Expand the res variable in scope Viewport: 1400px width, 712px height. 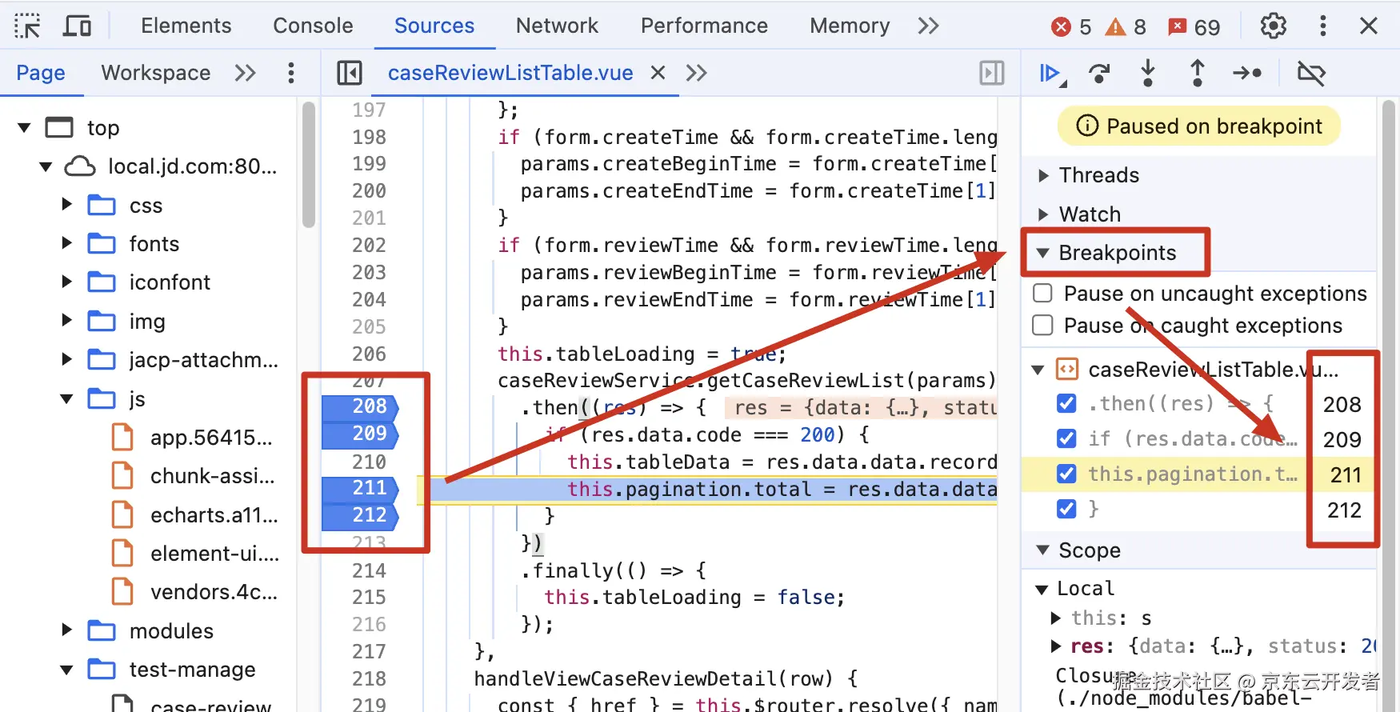(1057, 647)
